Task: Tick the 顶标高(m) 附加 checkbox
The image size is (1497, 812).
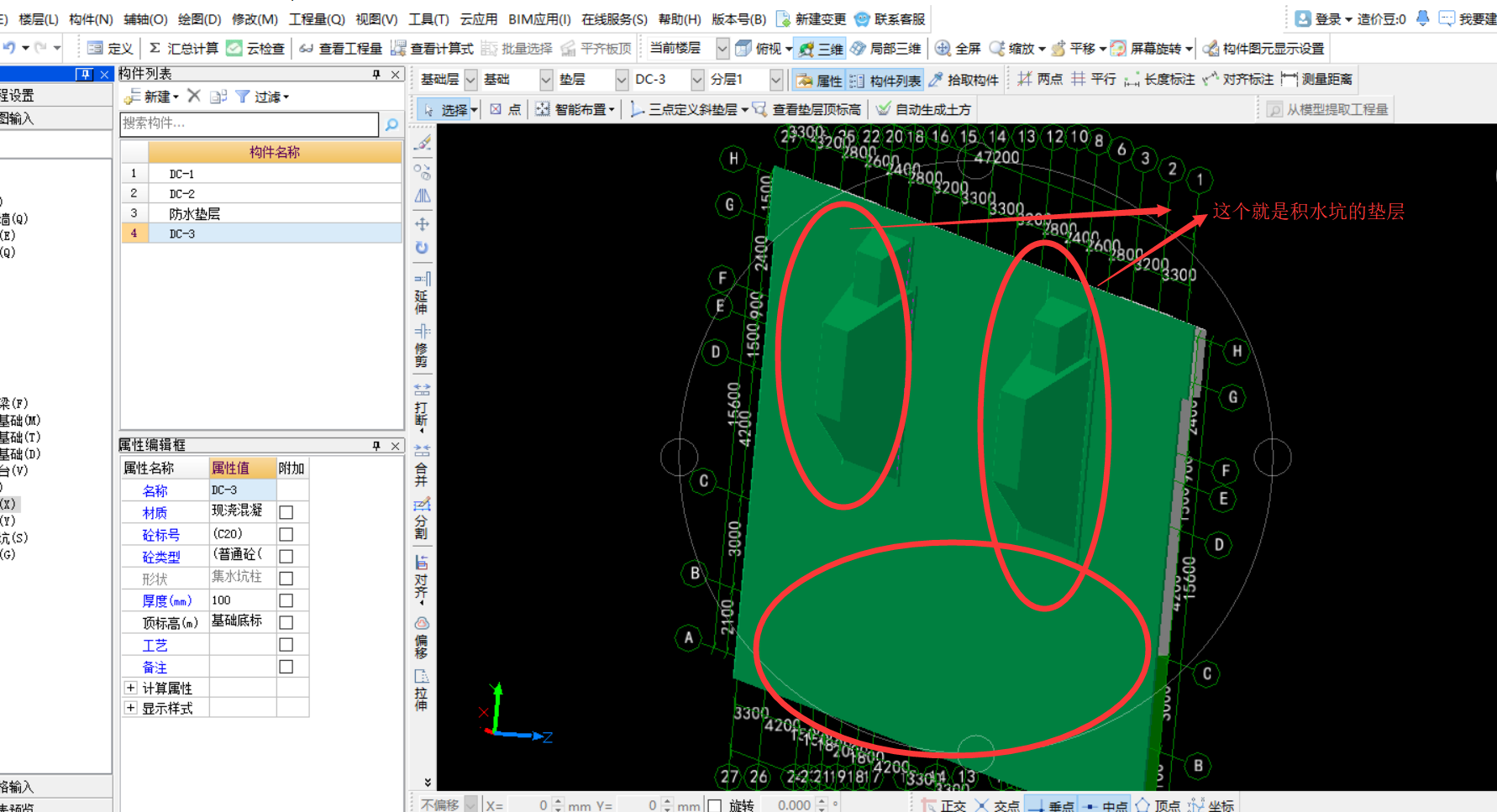Action: [286, 622]
